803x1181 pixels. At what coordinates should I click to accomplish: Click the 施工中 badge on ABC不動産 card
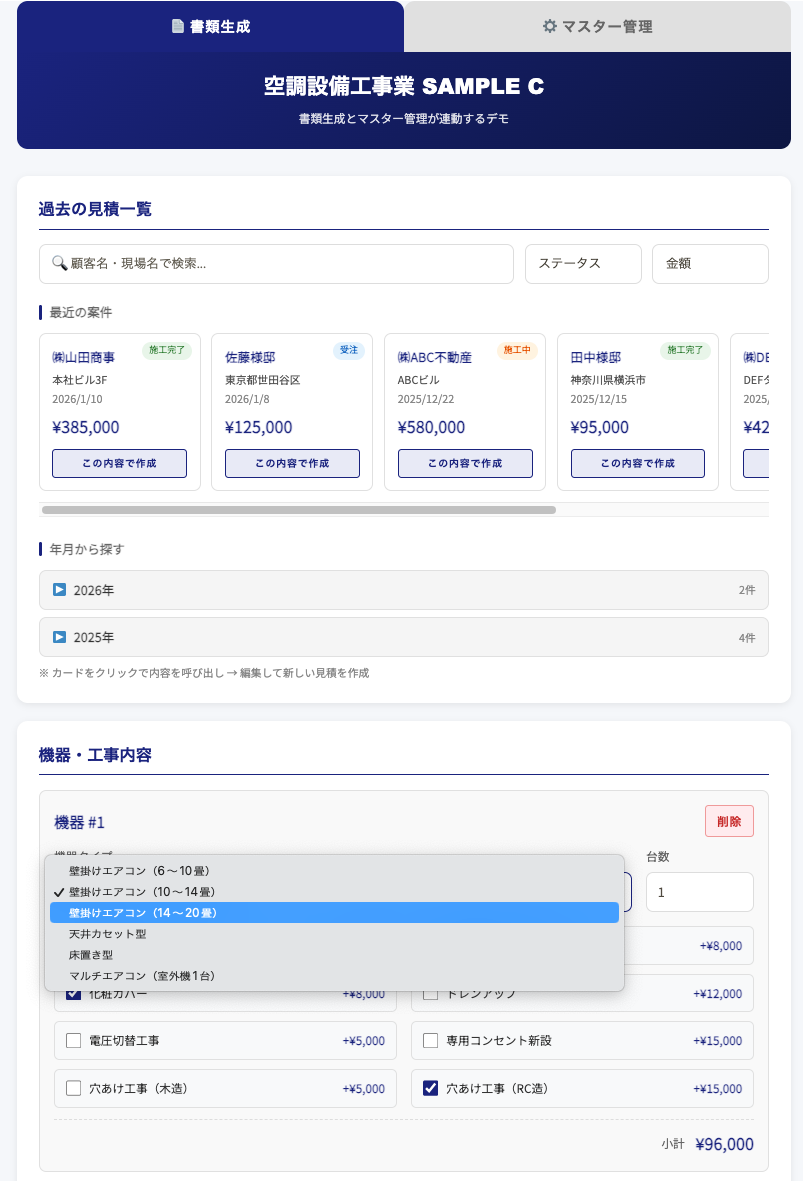(x=517, y=351)
